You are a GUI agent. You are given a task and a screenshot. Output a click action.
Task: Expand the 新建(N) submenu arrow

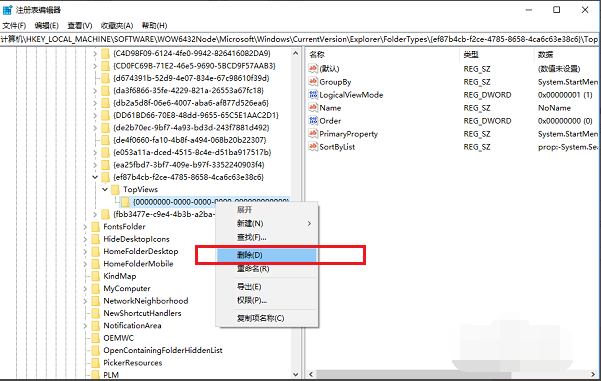[x=309, y=223]
